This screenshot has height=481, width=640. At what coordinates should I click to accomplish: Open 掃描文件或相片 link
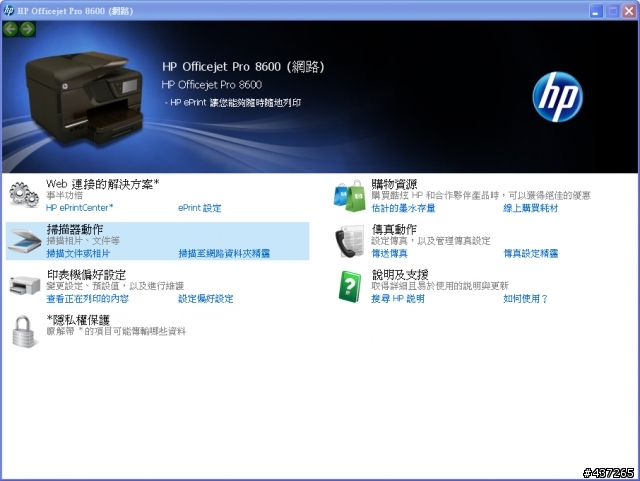pyautogui.click(x=78, y=254)
